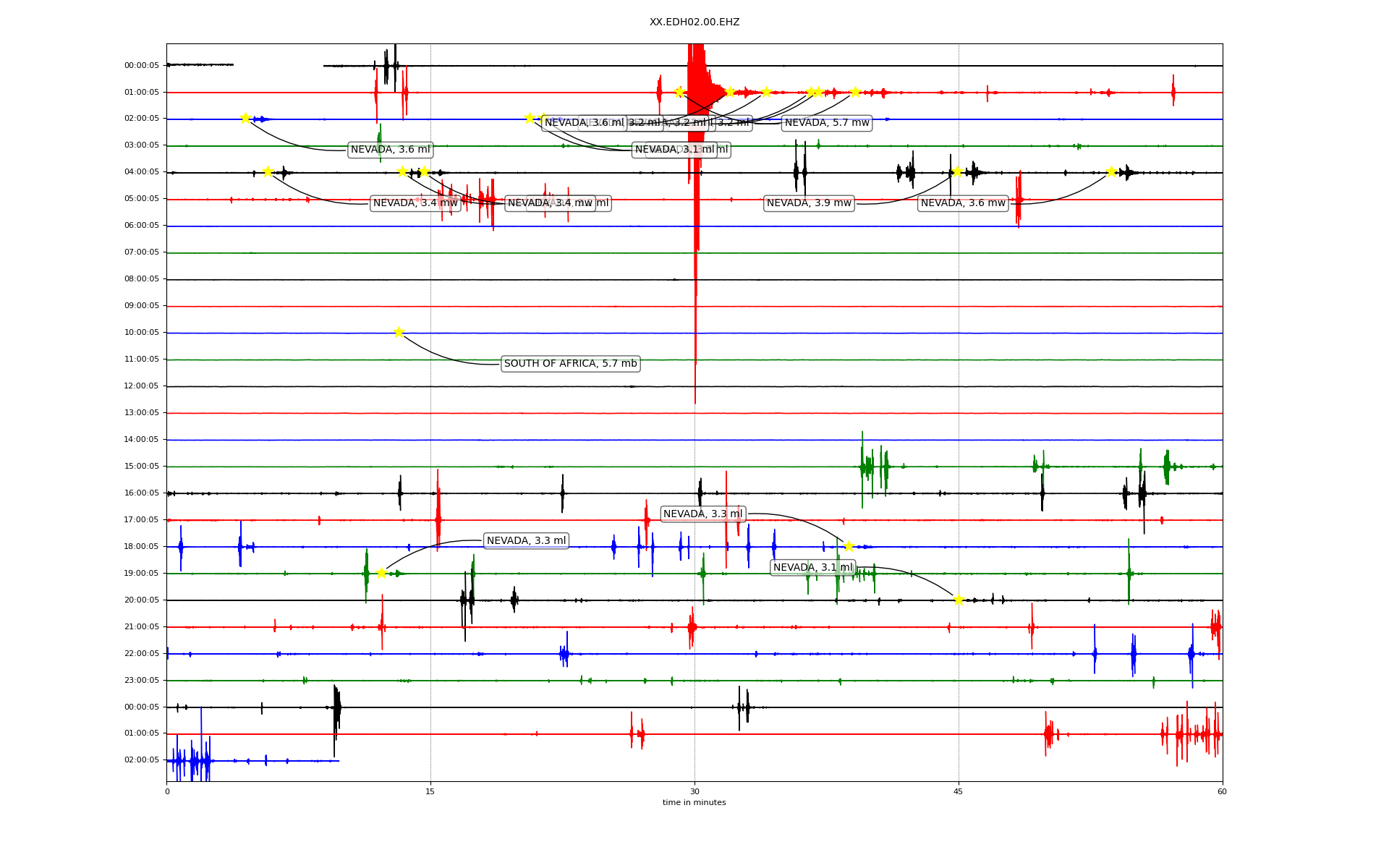Click the NEVADA, 5.7 mw annotation box
1389x868 pixels.
[x=827, y=123]
